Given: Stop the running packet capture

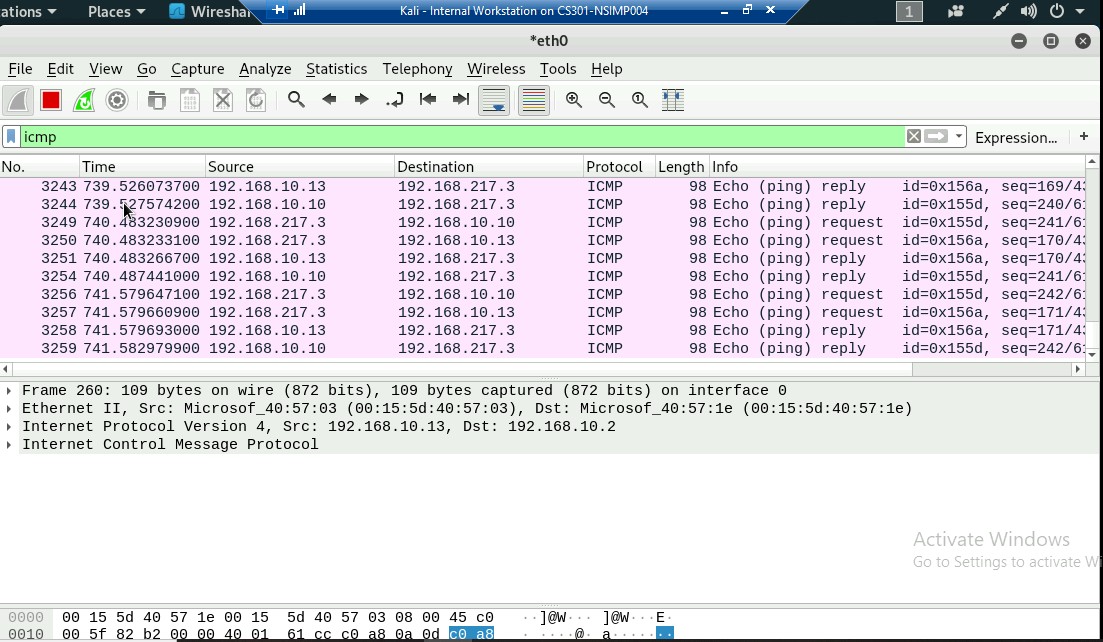Looking at the screenshot, I should pos(51,100).
